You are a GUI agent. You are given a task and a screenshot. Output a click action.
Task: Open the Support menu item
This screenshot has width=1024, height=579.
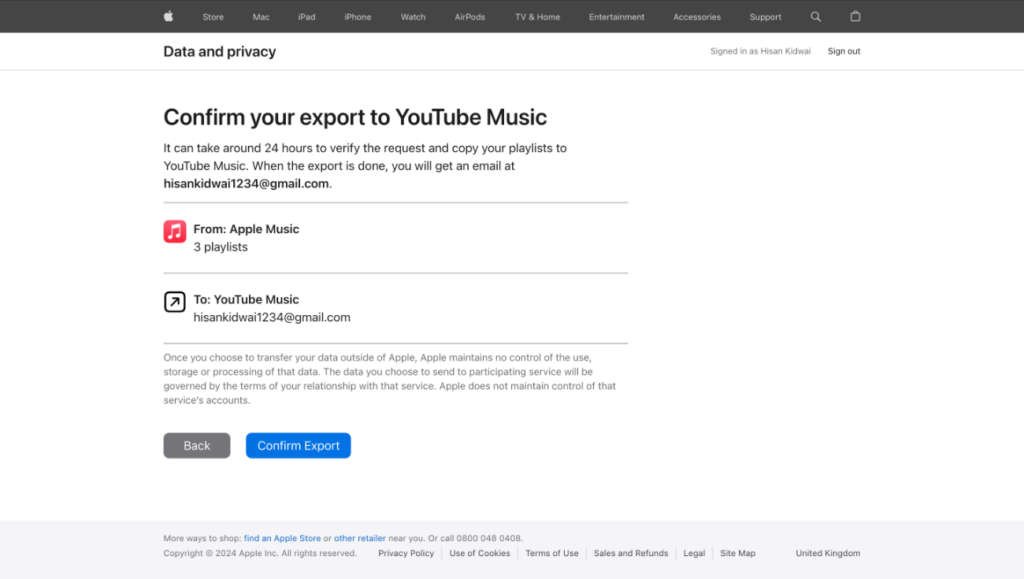(x=765, y=16)
